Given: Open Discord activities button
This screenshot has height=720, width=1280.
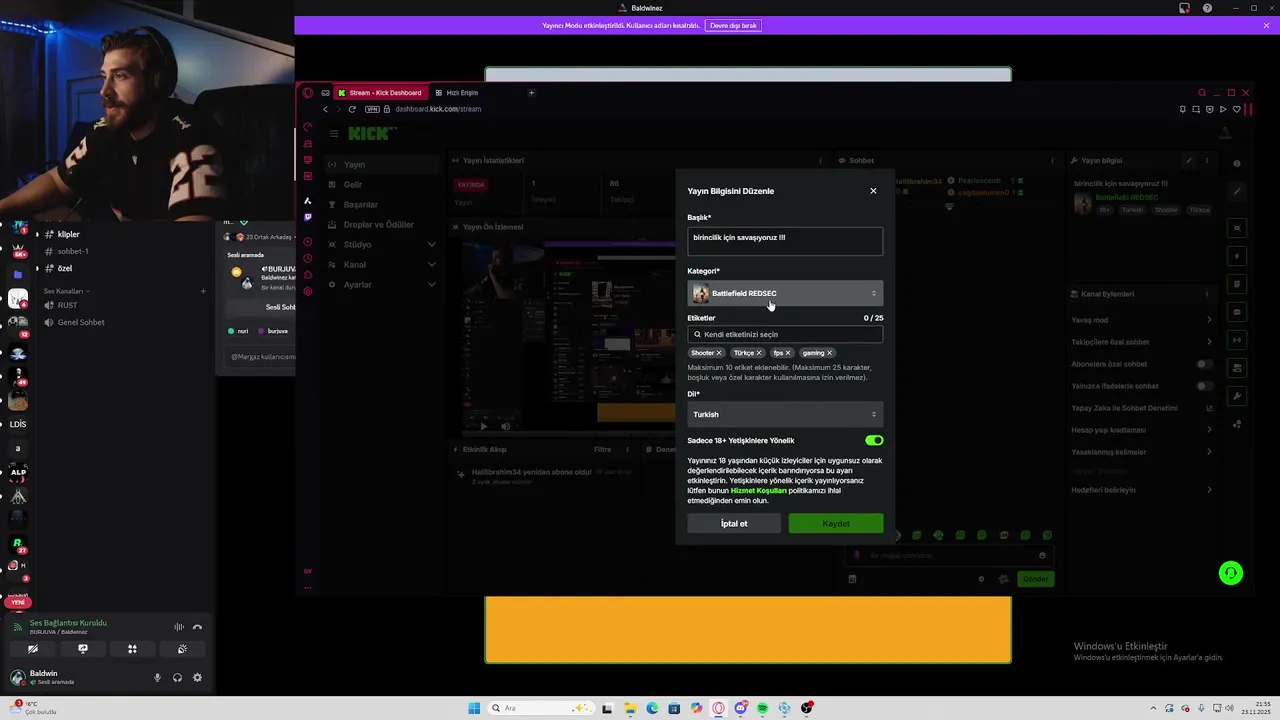Looking at the screenshot, I should click(132, 649).
